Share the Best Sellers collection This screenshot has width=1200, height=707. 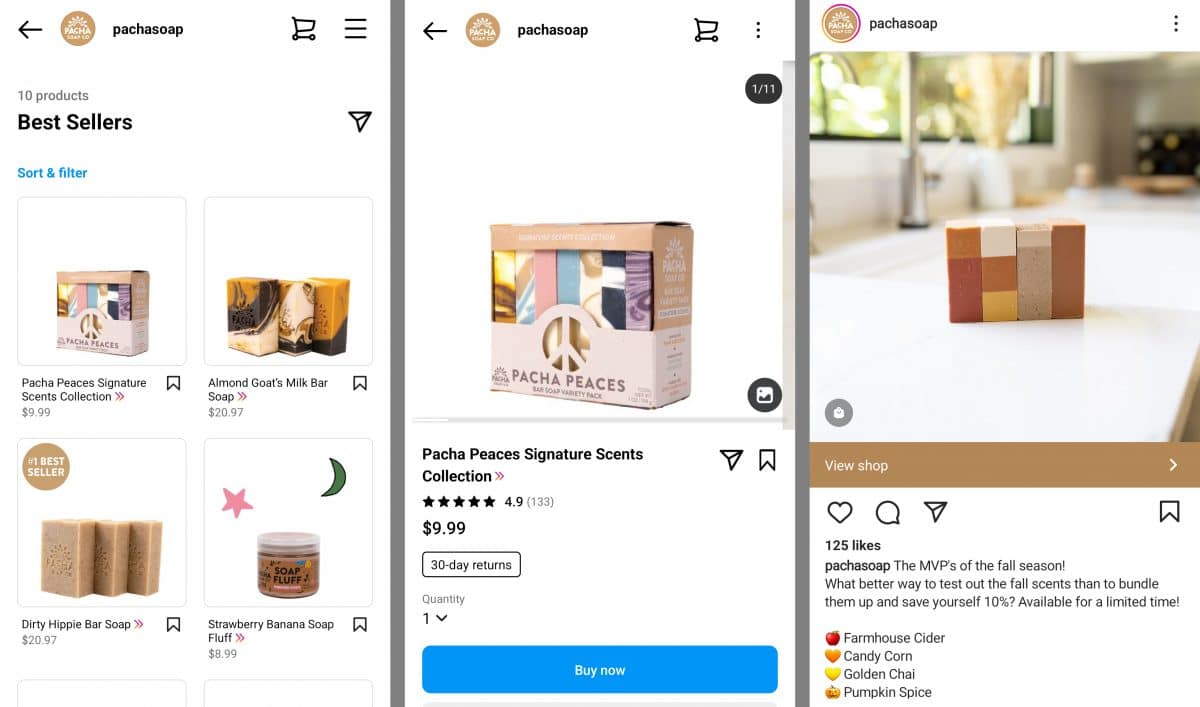[x=360, y=121]
